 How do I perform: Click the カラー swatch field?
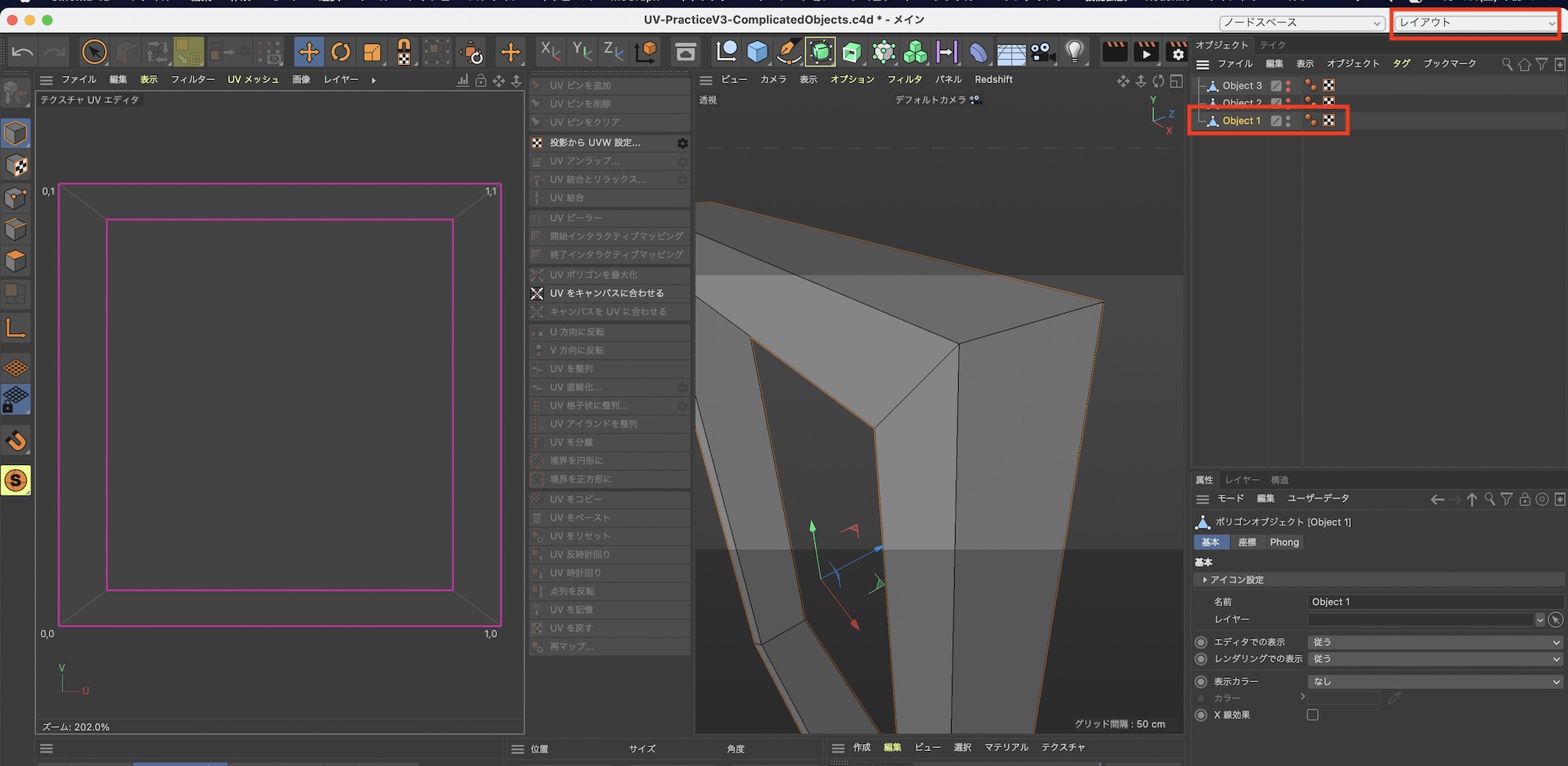tap(1343, 698)
